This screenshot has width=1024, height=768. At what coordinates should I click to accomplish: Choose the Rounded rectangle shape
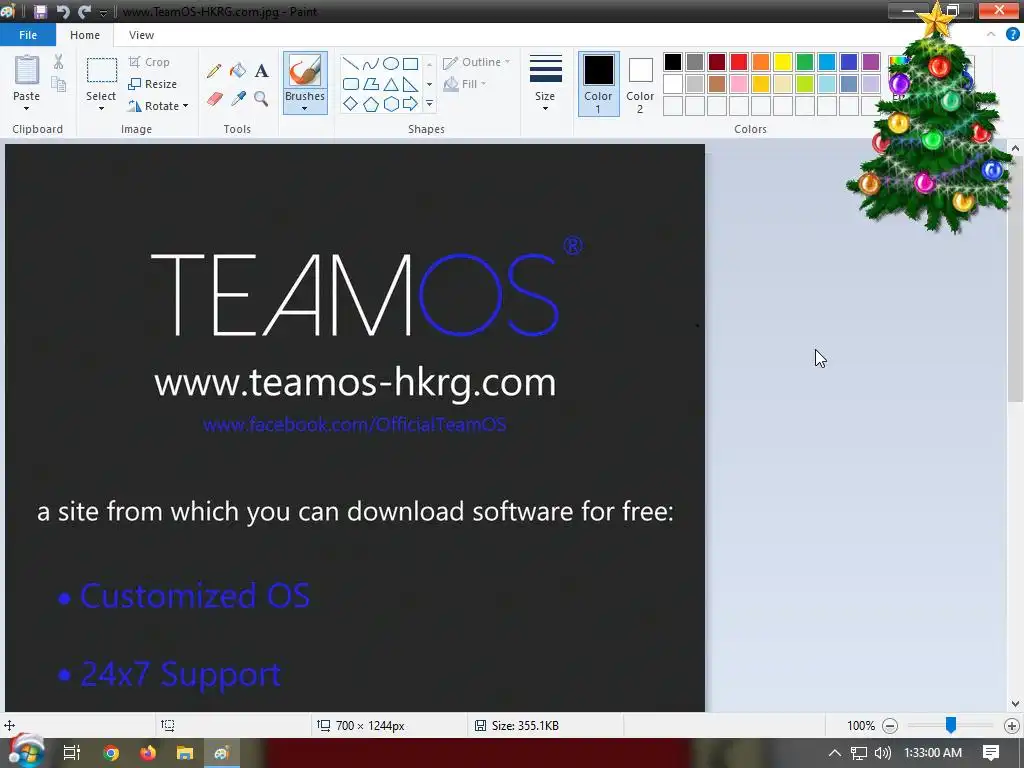[x=351, y=84]
